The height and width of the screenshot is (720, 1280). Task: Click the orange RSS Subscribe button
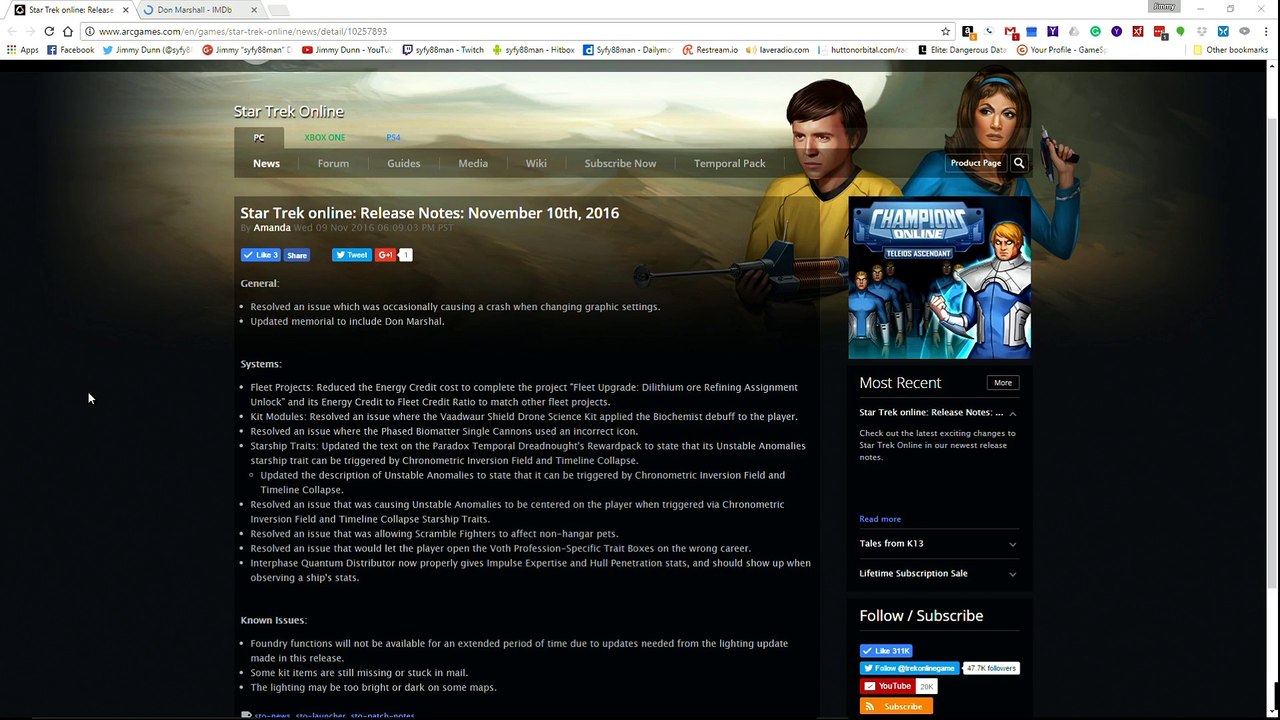tap(896, 706)
